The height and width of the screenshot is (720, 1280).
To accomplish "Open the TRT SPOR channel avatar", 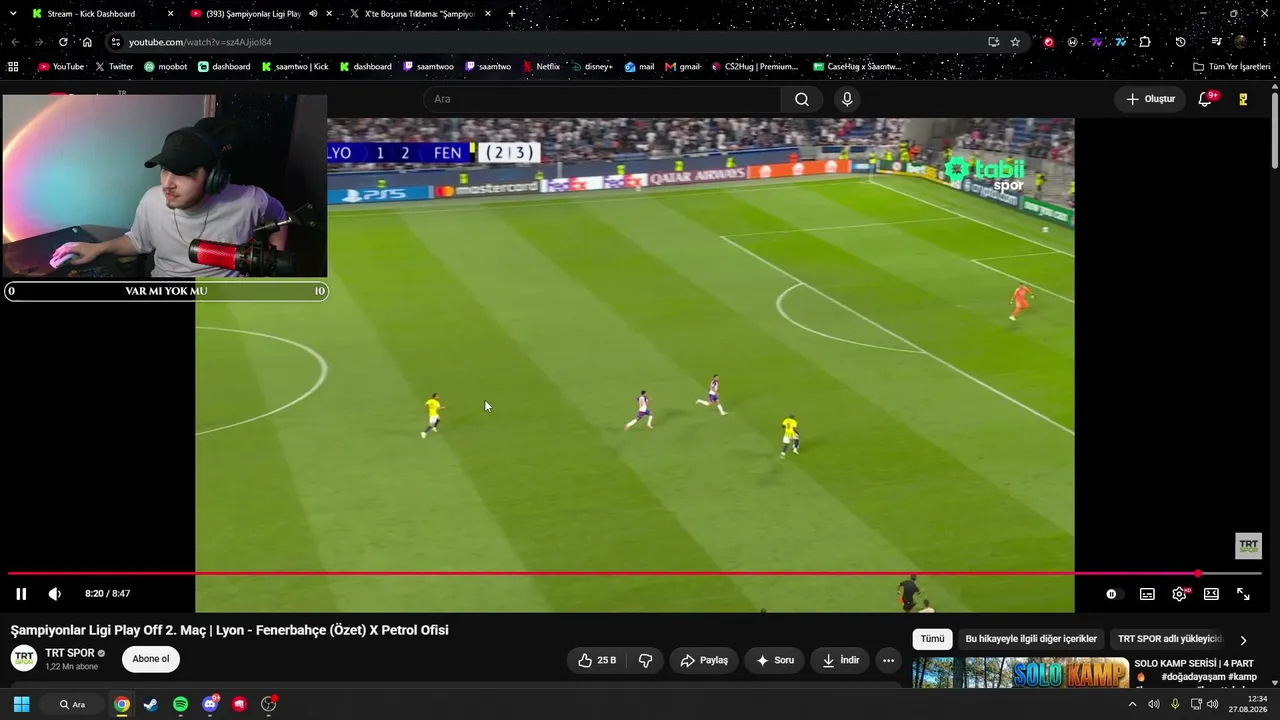I will 24,659.
